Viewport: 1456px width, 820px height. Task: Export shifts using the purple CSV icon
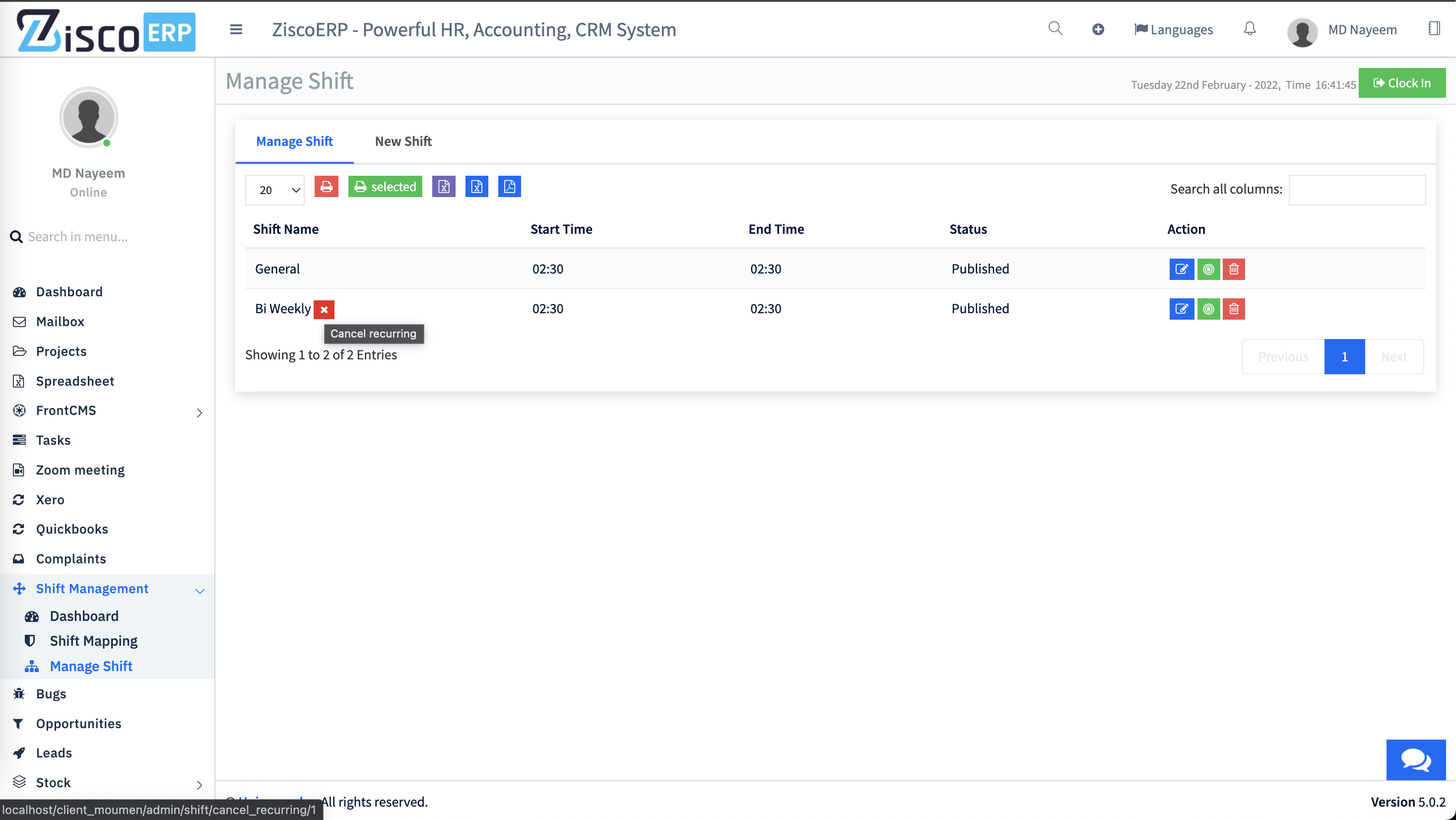point(444,186)
